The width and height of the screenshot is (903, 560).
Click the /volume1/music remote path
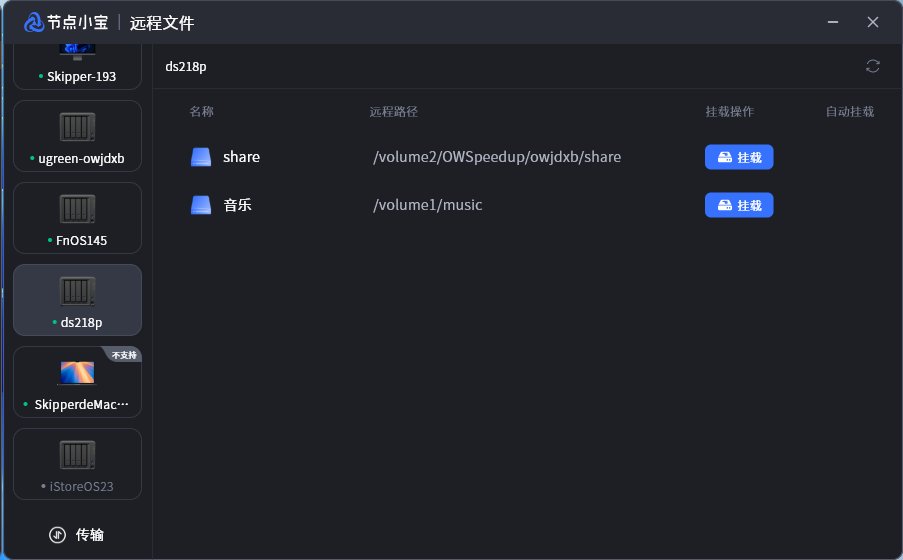click(427, 205)
